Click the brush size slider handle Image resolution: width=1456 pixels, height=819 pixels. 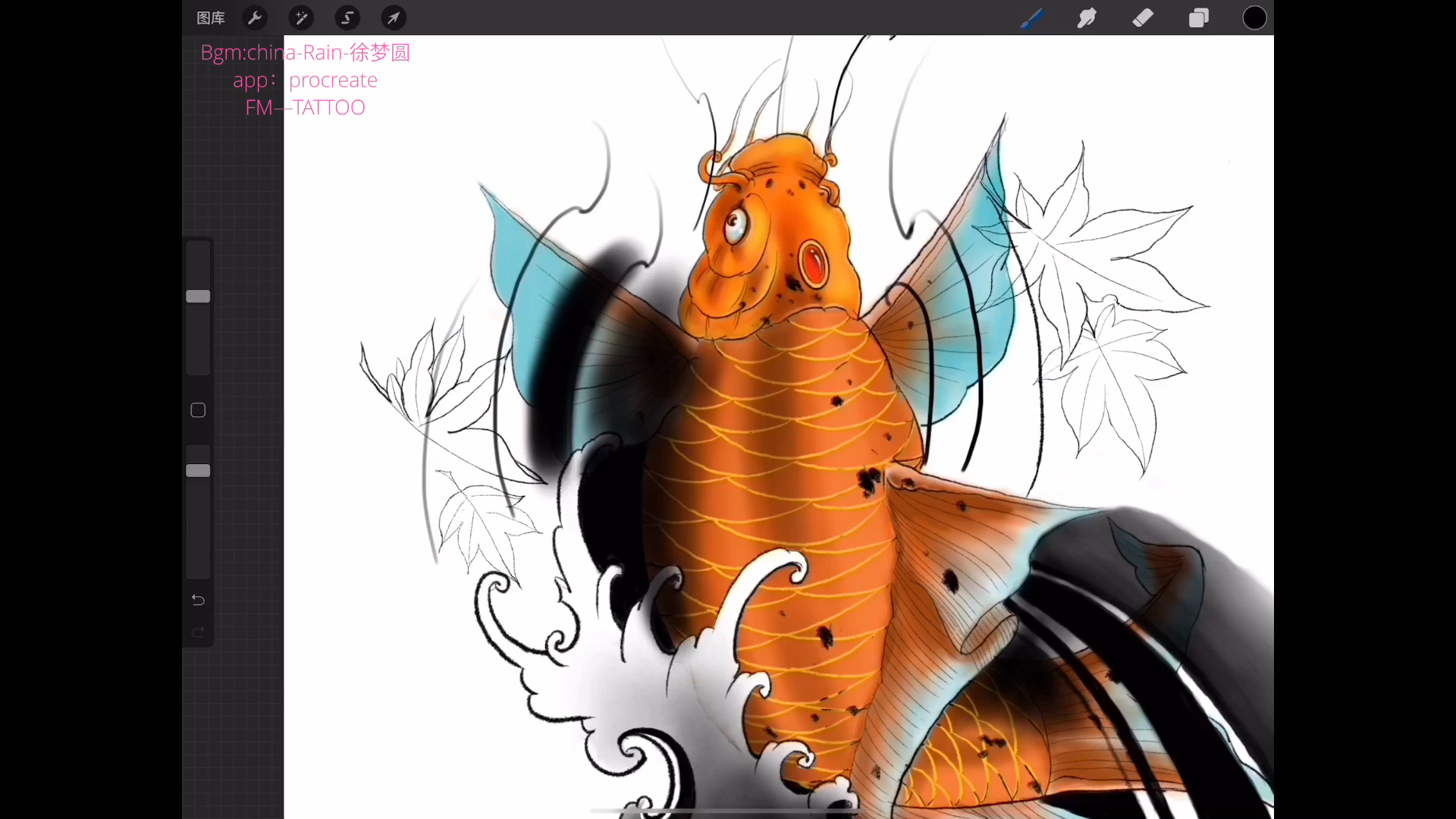coord(198,297)
